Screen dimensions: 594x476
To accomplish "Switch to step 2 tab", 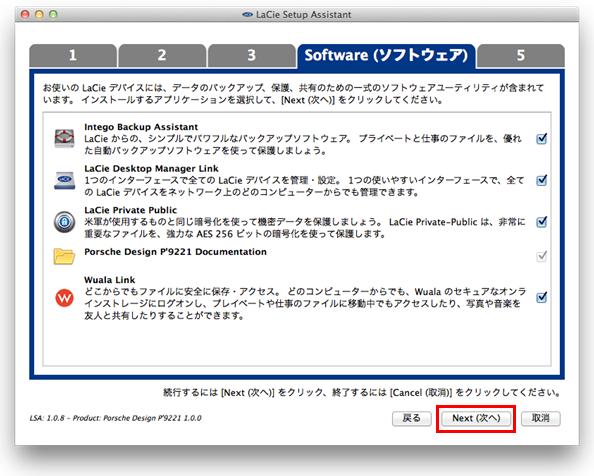I will 162,56.
